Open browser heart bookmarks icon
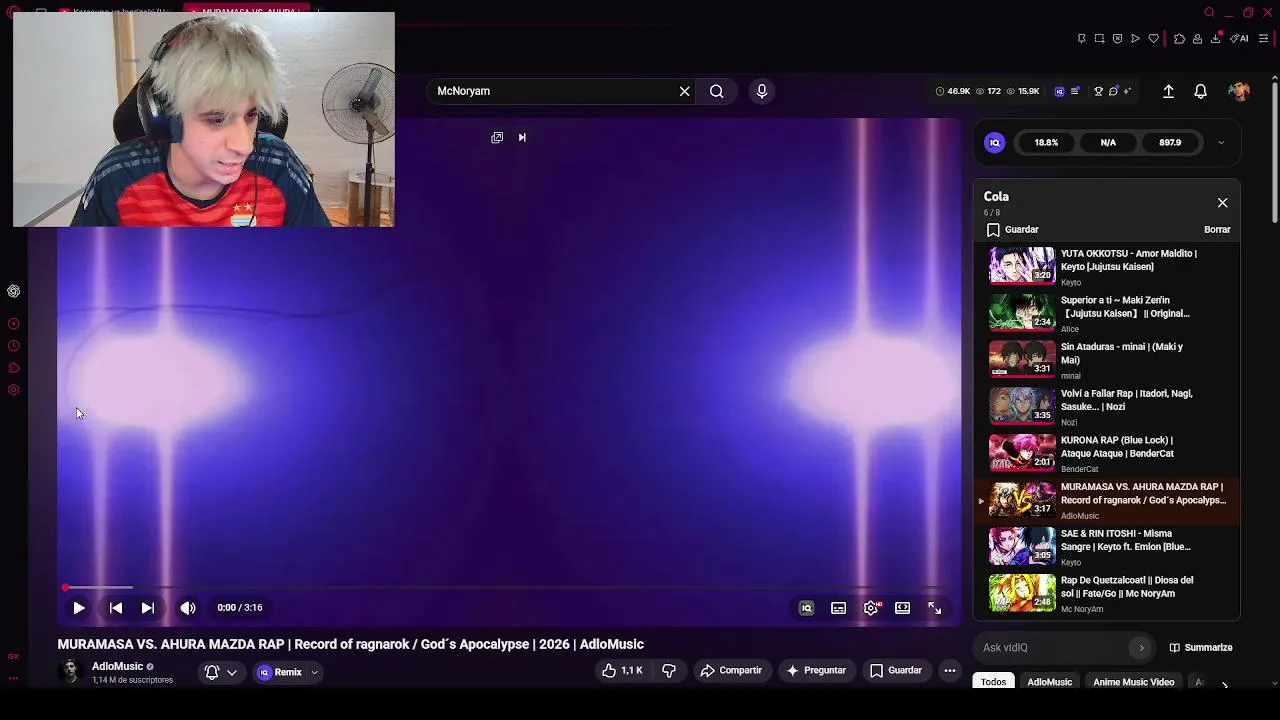This screenshot has width=1280, height=720. pyautogui.click(x=1153, y=39)
